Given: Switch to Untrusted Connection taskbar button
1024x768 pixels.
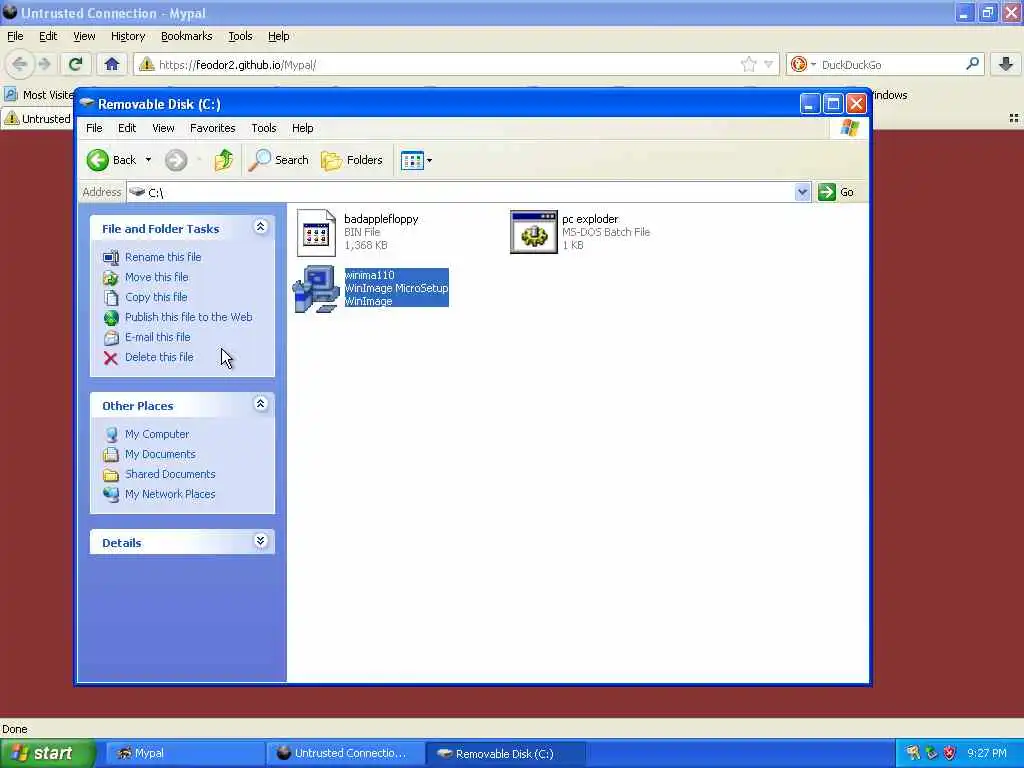Looking at the screenshot, I should tap(344, 754).
